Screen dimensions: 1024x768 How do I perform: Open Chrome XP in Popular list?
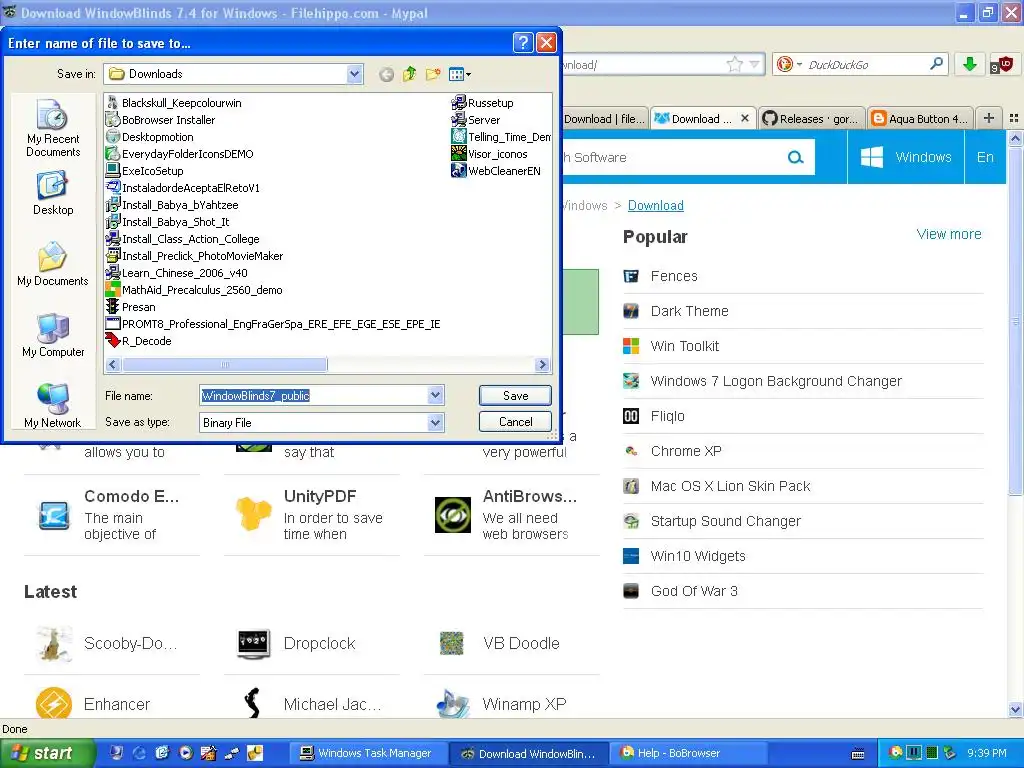pyautogui.click(x=686, y=451)
